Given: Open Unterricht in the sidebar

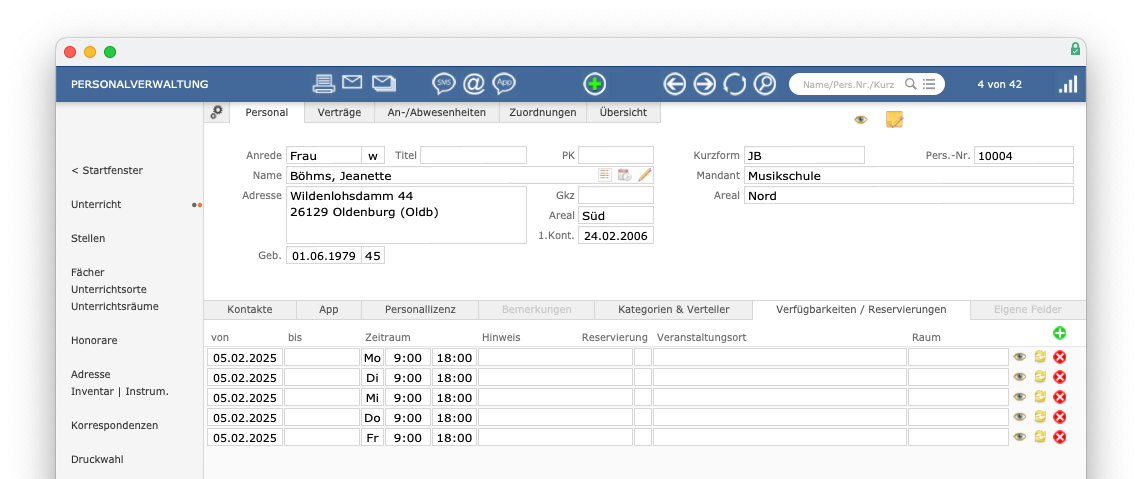Looking at the screenshot, I should (96, 205).
